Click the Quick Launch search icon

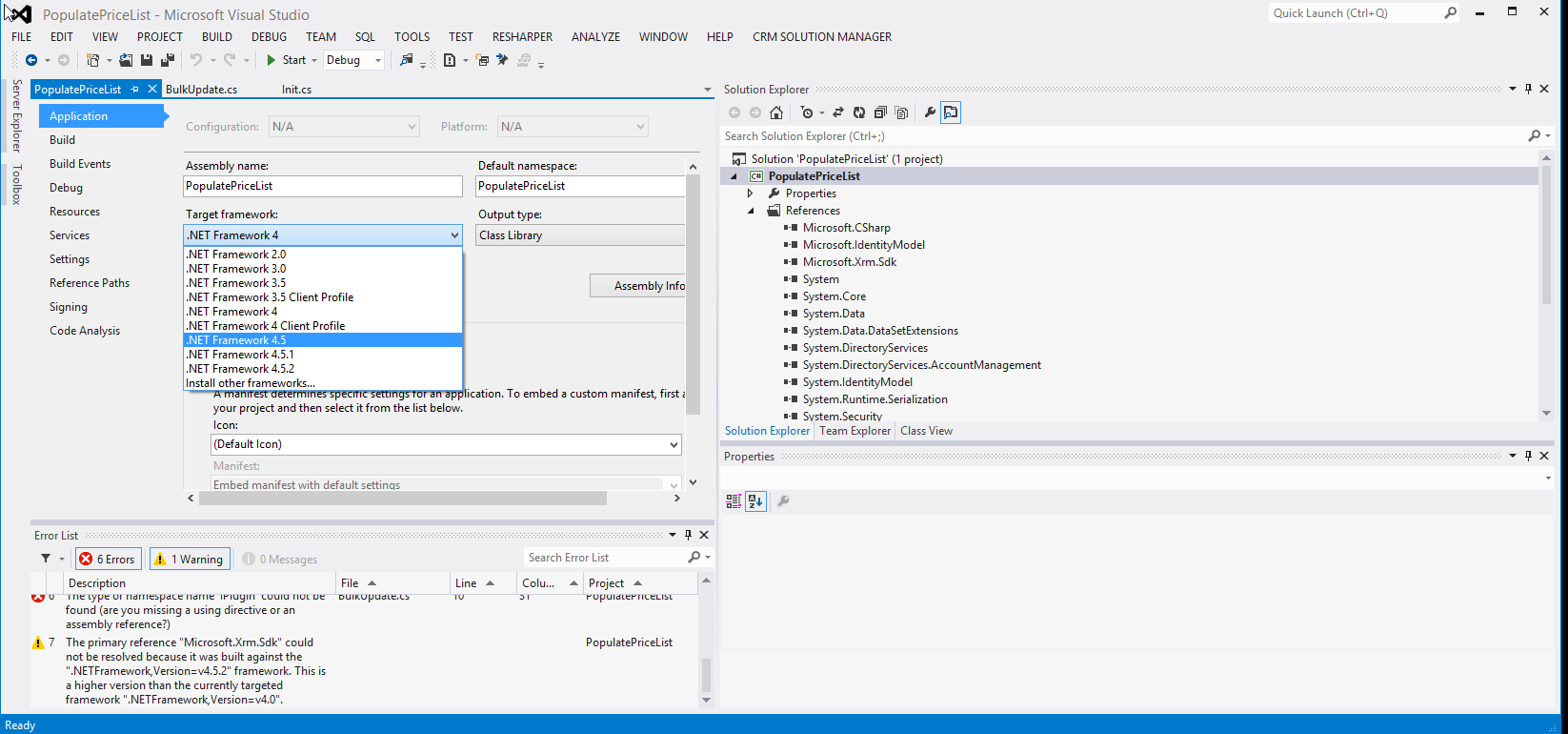1450,13
